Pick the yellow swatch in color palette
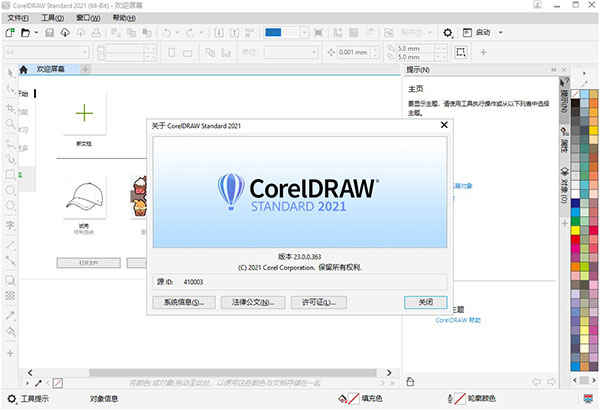 coord(575,230)
